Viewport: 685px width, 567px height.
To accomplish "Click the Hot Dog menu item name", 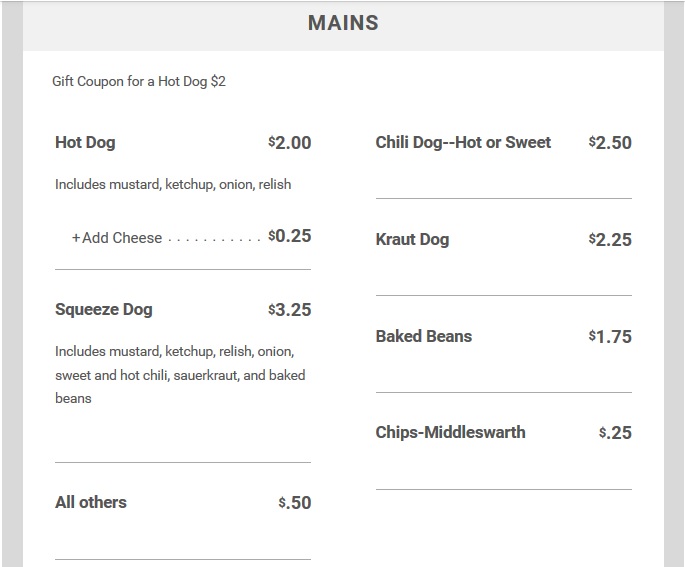I will tap(85, 142).
